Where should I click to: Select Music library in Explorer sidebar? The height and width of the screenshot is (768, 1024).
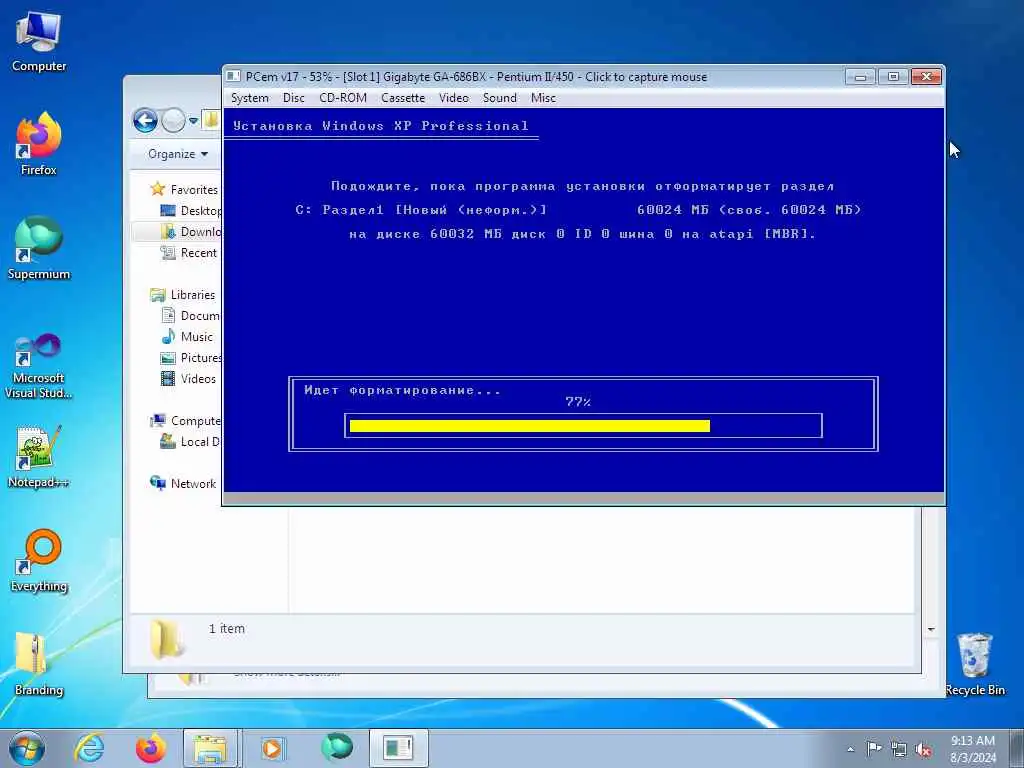(x=187, y=337)
